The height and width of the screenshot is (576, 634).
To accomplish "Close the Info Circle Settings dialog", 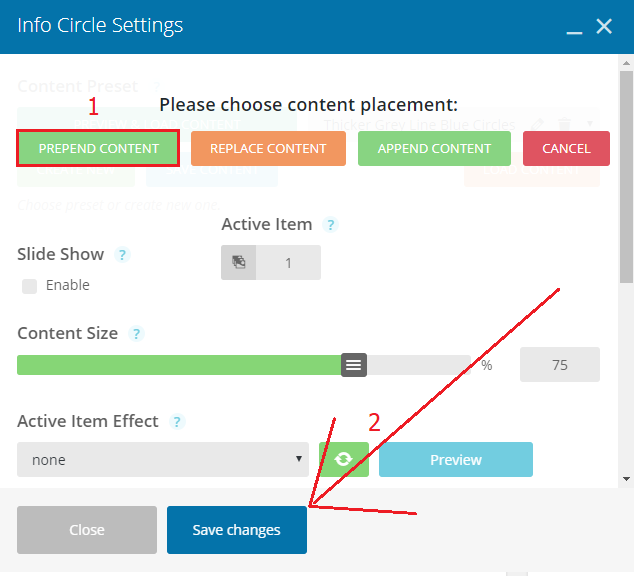I will pyautogui.click(x=604, y=27).
